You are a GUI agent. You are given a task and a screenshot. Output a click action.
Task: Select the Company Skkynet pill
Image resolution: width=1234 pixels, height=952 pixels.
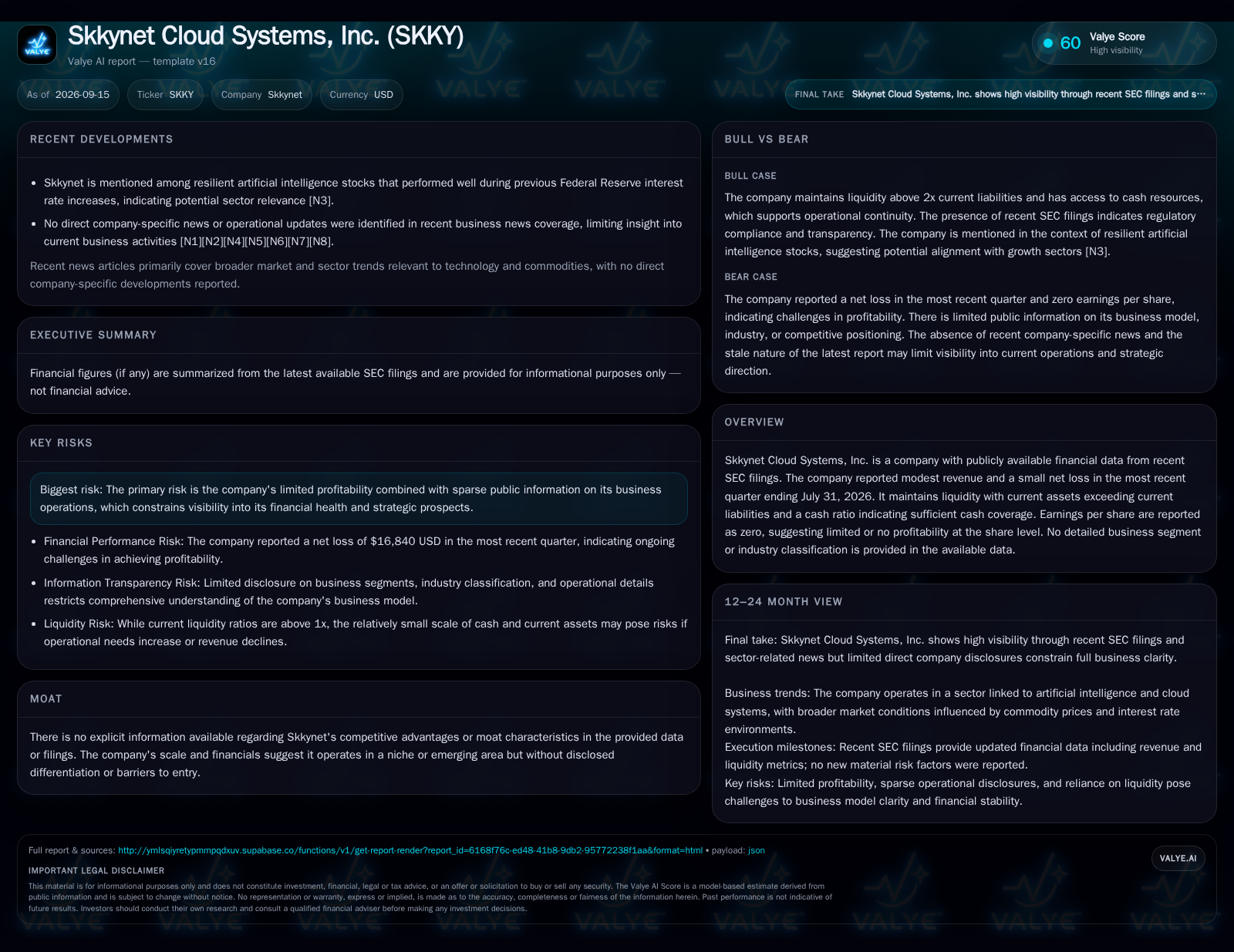click(x=261, y=95)
